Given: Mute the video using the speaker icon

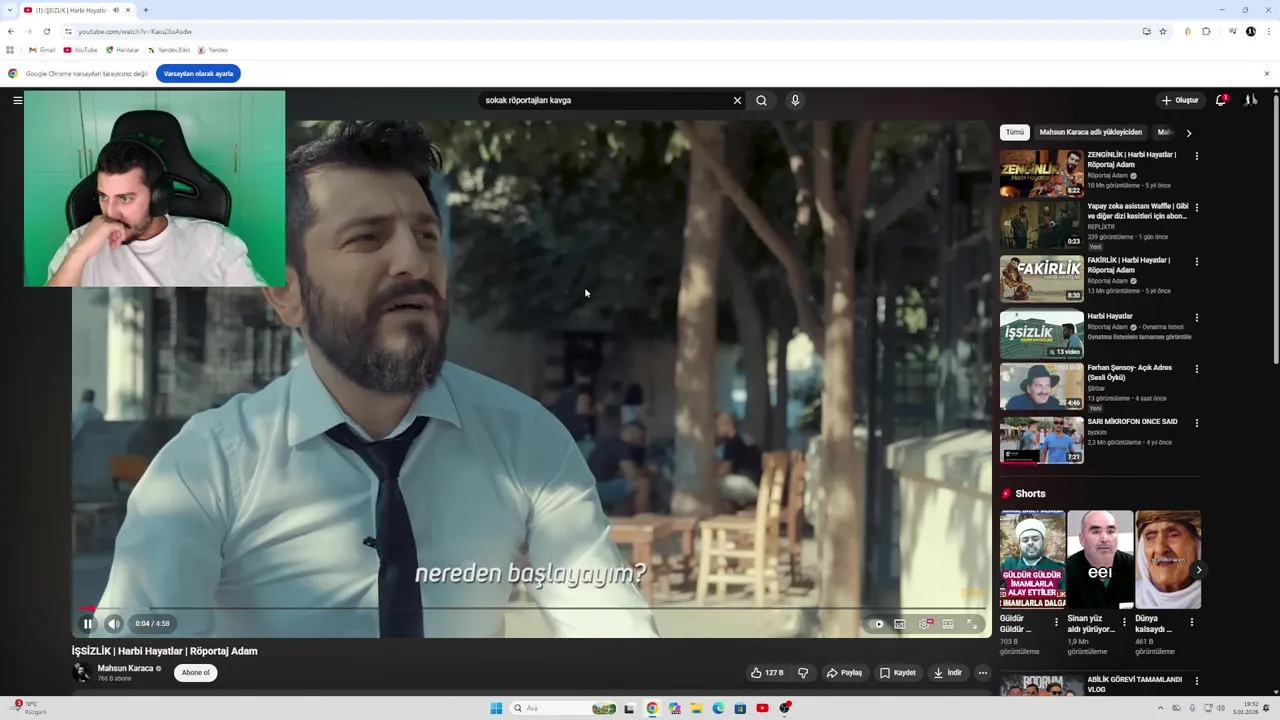Looking at the screenshot, I should 114,624.
